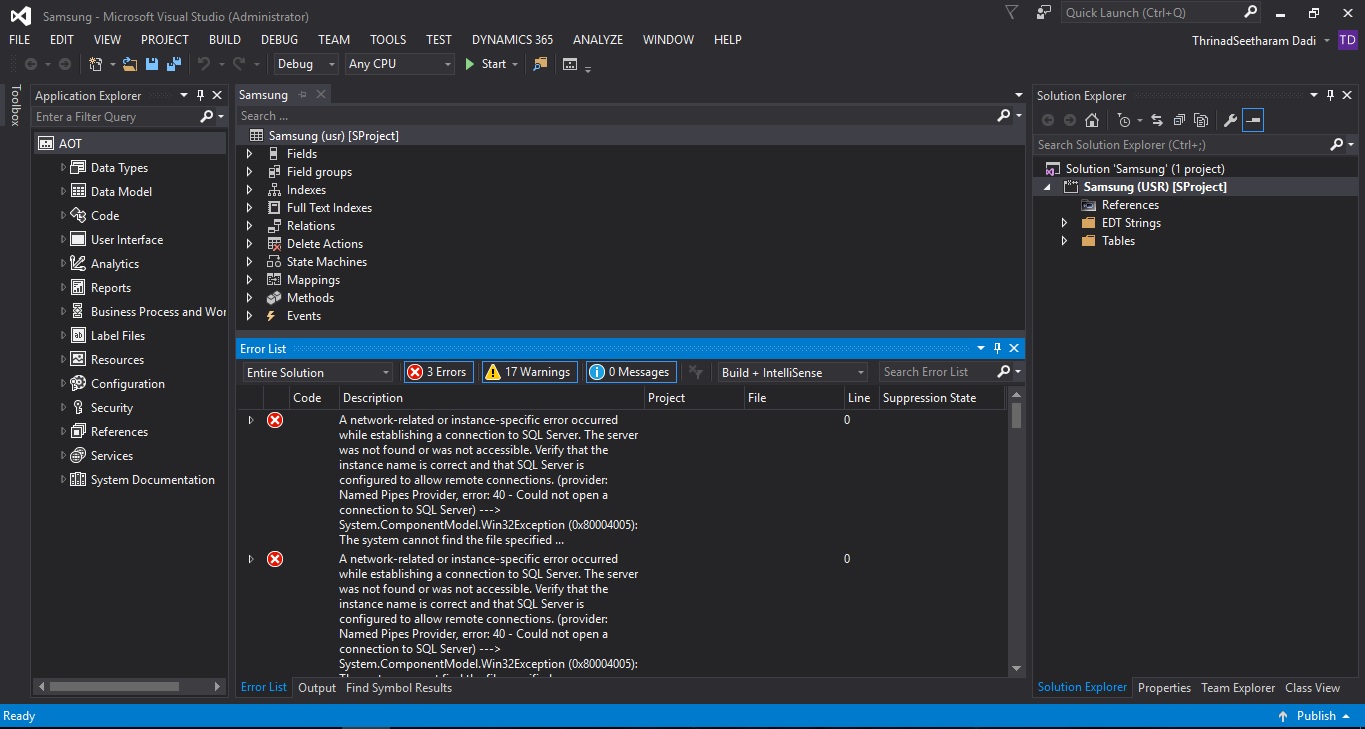Click the Save toolbar icon
The image size is (1365, 729).
(x=152, y=64)
